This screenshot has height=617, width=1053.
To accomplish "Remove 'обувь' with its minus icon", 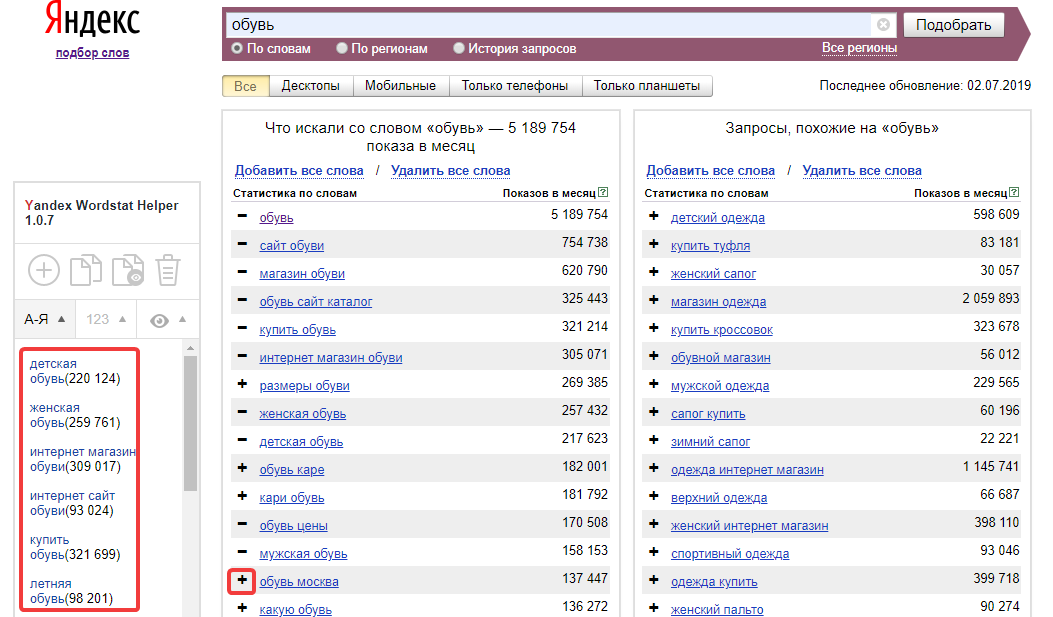I will tap(242, 216).
